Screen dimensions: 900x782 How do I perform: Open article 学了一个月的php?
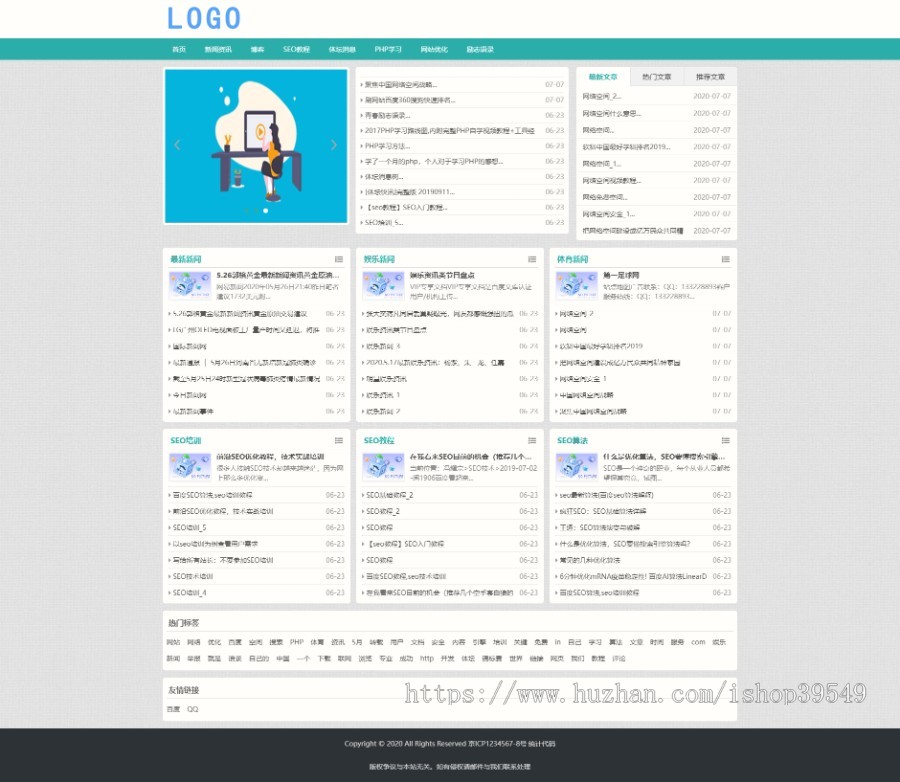pos(433,161)
